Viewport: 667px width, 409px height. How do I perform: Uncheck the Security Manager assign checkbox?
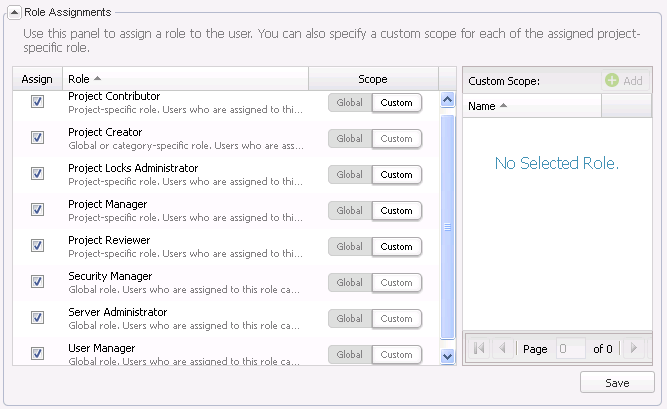[37, 282]
